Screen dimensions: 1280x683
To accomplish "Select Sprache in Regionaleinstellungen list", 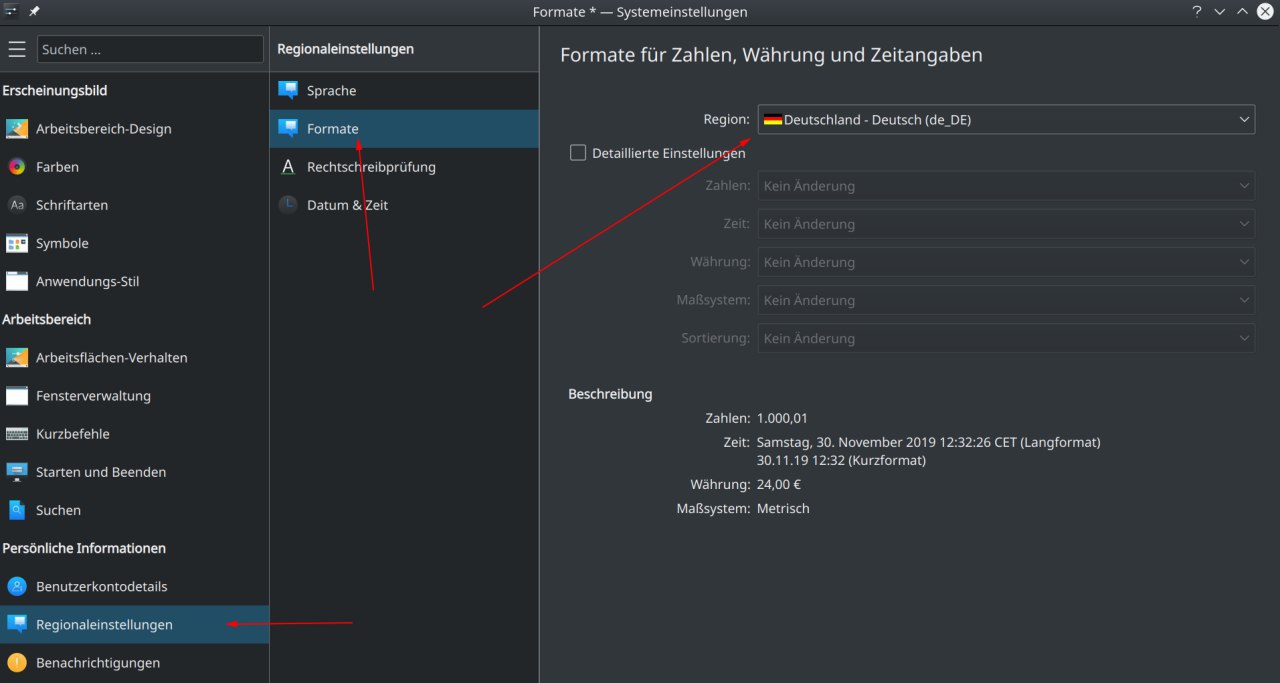I will [331, 91].
